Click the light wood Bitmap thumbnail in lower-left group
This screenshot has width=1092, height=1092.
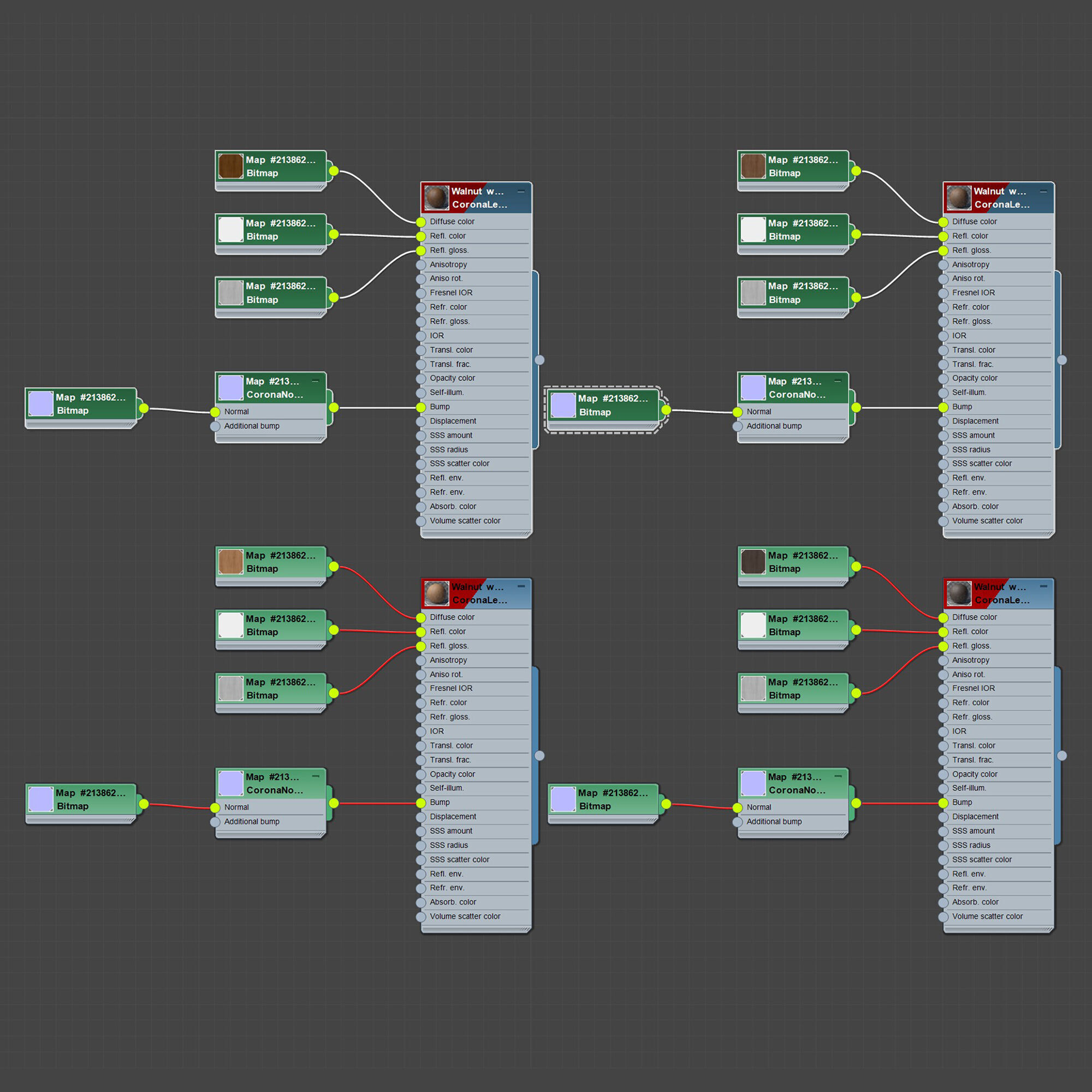(230, 562)
